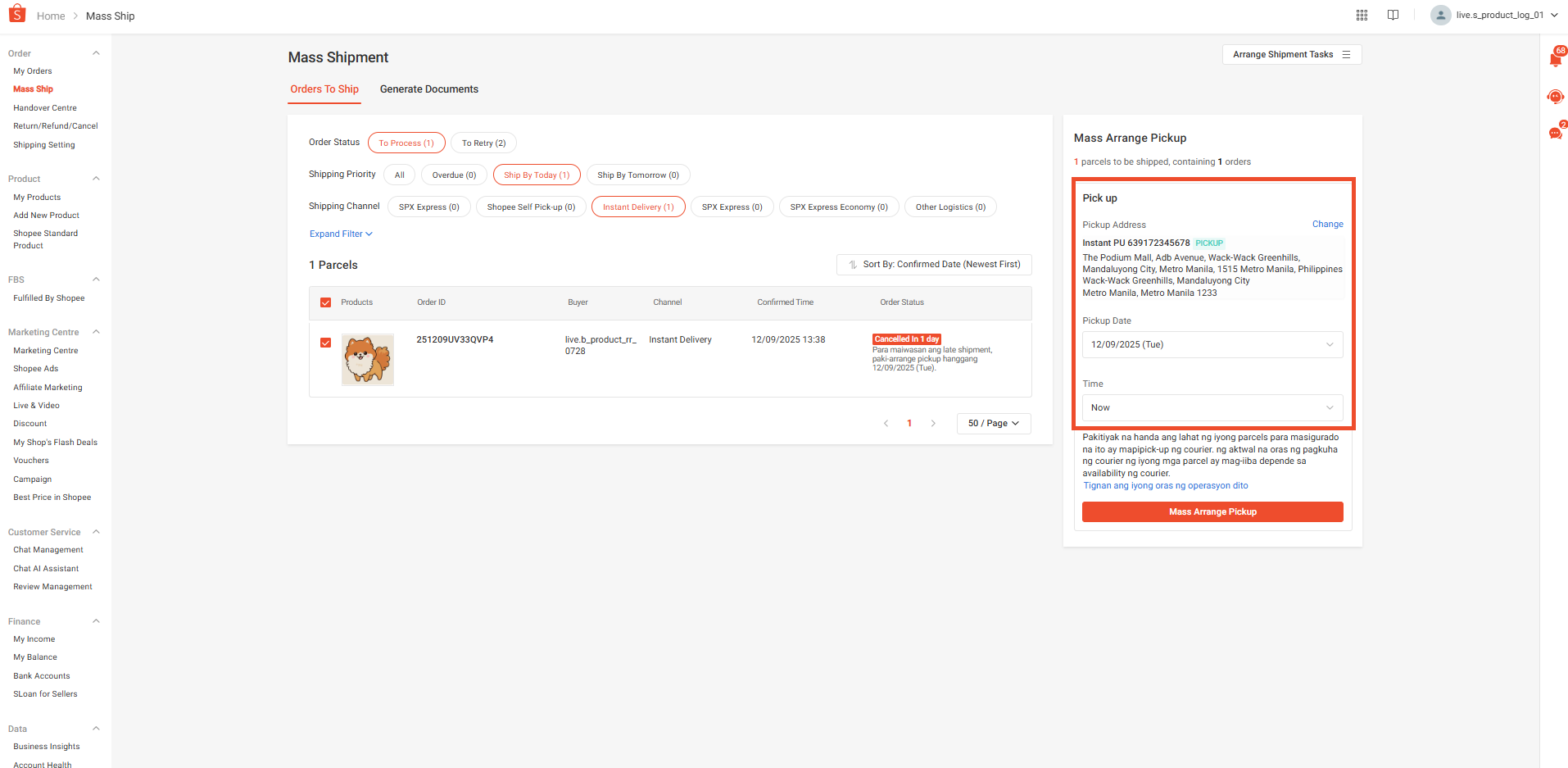
Task: Collapse the Product sidebar section
Action: (96, 179)
